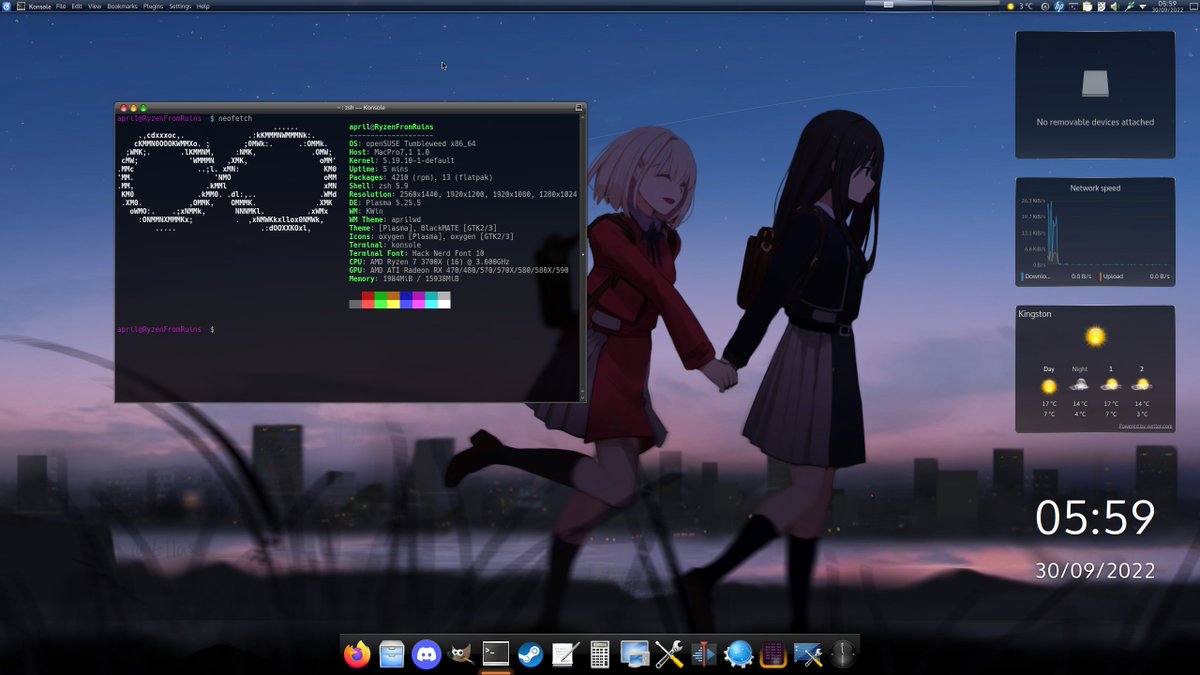Click the Kernel: 5.19.10-1-default line
1200x675 pixels.
(x=402, y=160)
